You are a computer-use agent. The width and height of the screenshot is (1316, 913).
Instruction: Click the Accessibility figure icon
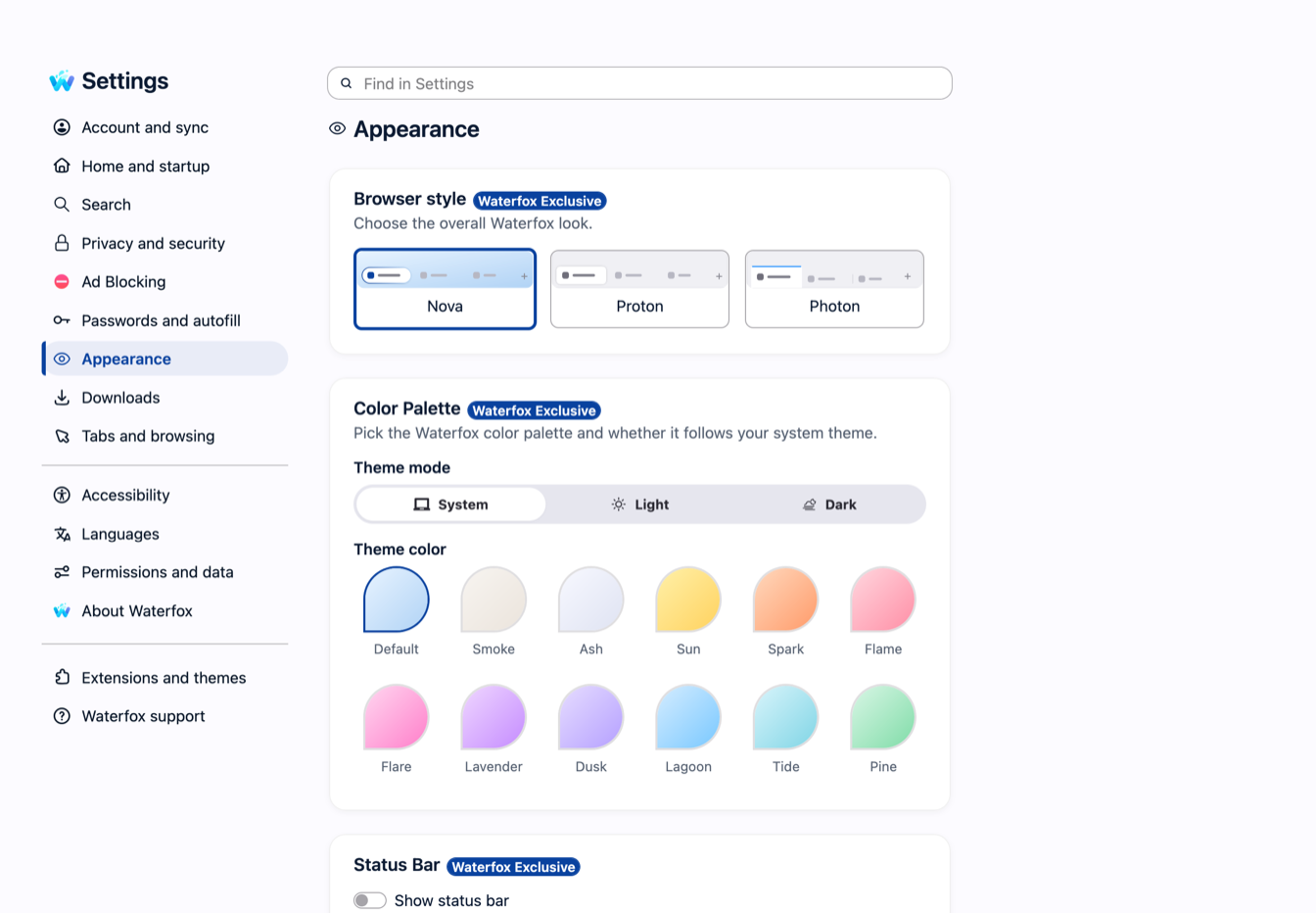coord(62,495)
